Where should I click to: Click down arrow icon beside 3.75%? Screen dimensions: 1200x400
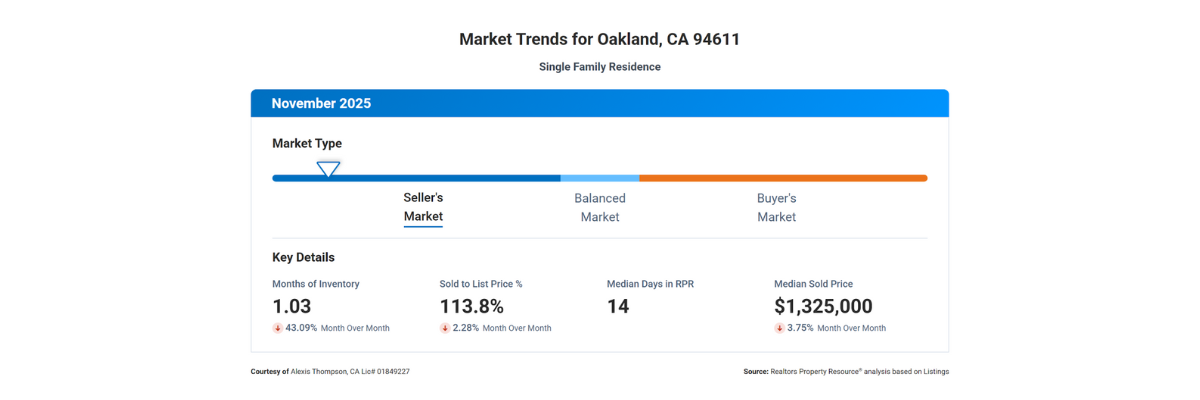tap(779, 328)
